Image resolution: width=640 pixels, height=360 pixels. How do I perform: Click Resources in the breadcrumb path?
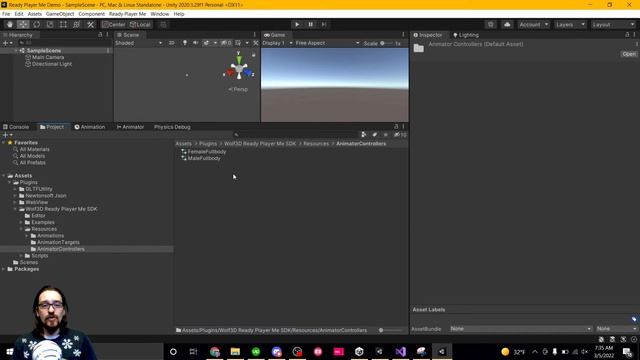click(316, 144)
